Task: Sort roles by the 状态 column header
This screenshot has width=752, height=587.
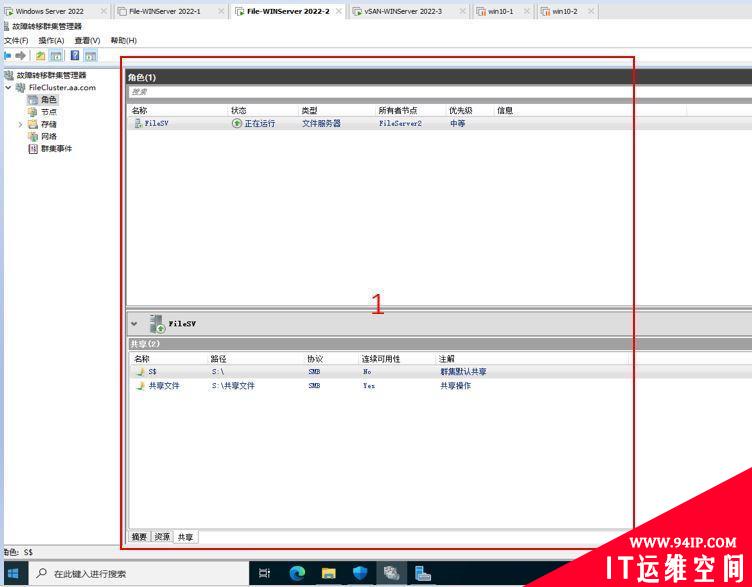Action: click(x=238, y=110)
